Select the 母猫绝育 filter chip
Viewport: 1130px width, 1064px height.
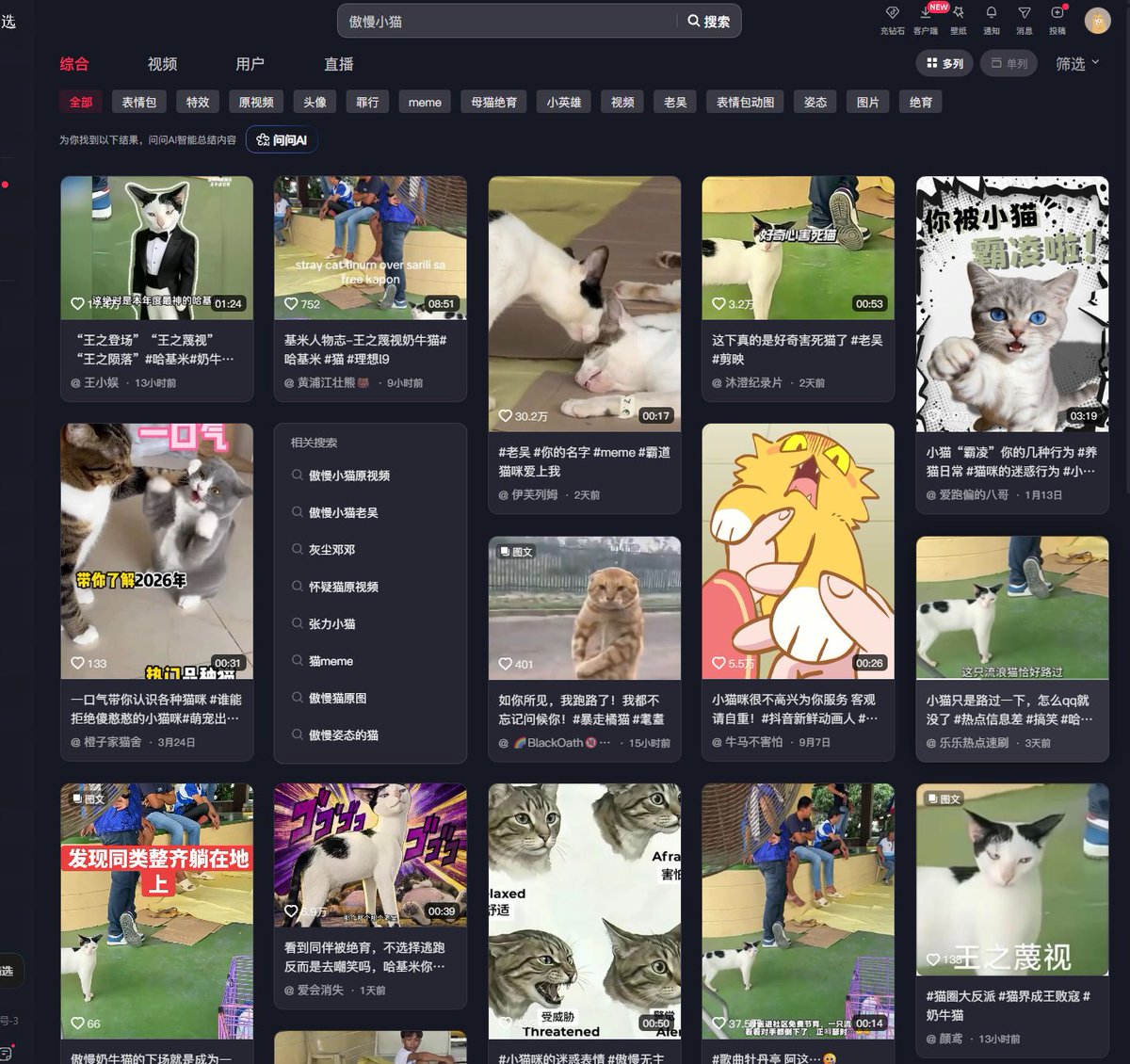click(494, 102)
